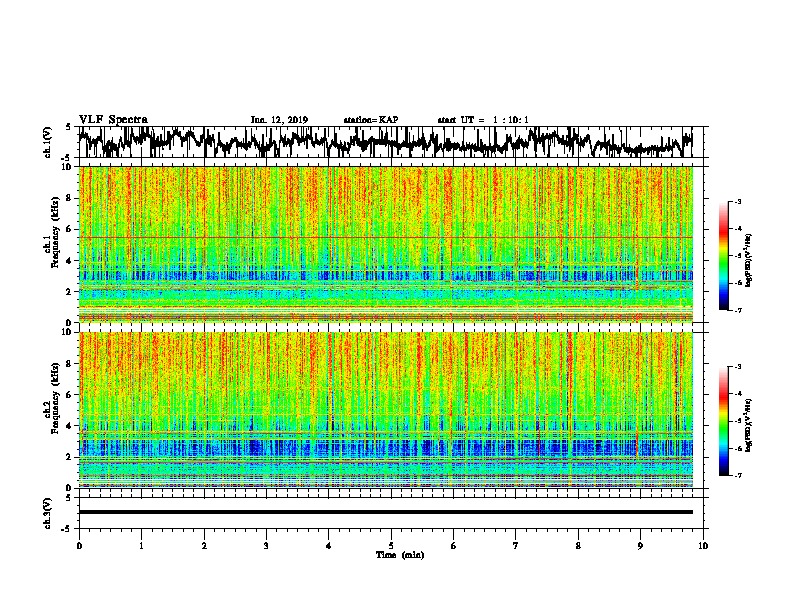The image size is (792, 612).
Task: Click the time axis tick label "7"
Action: click(x=516, y=546)
